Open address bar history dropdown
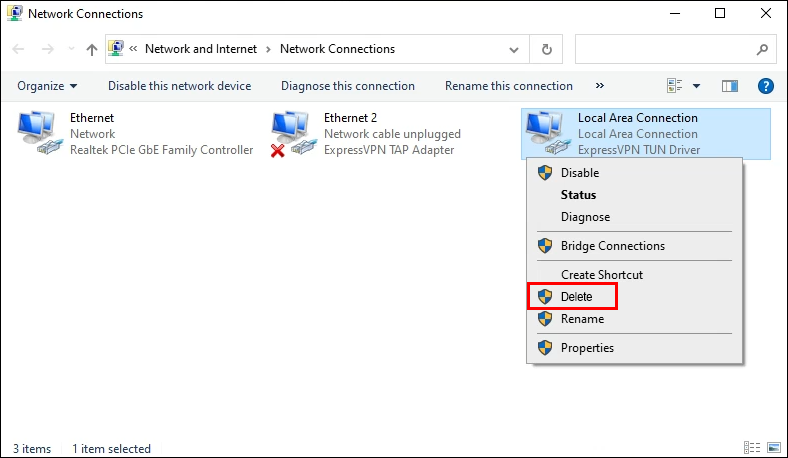The height and width of the screenshot is (458, 788). coord(517,49)
